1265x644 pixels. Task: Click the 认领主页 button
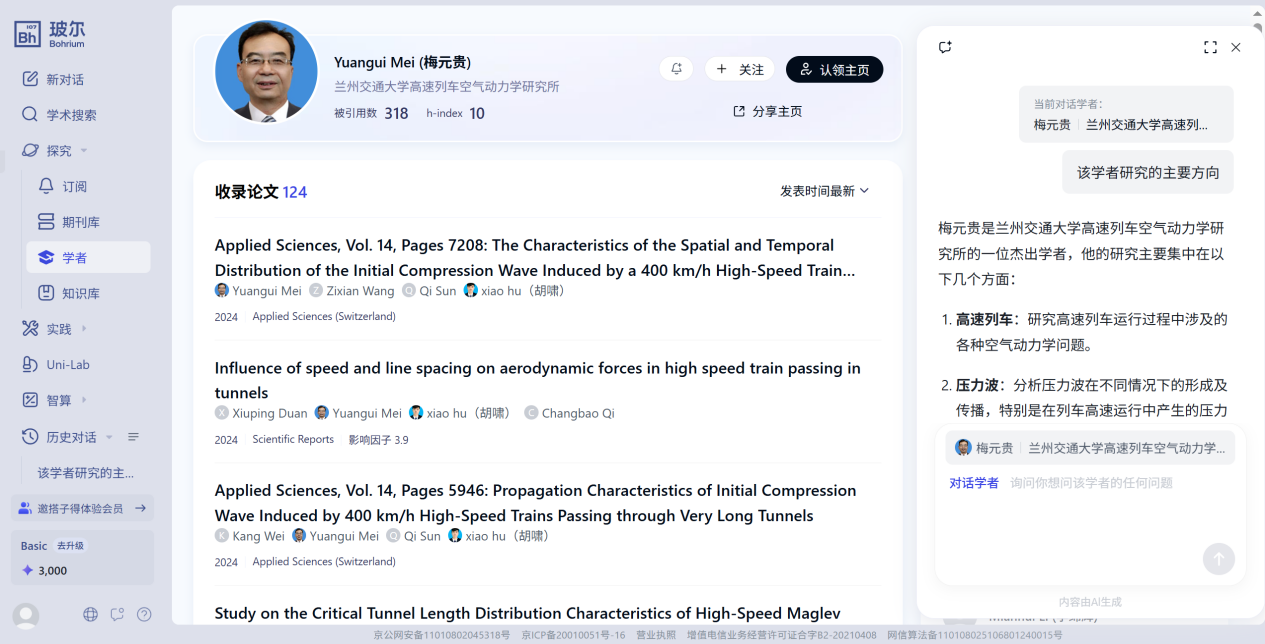[x=834, y=70]
